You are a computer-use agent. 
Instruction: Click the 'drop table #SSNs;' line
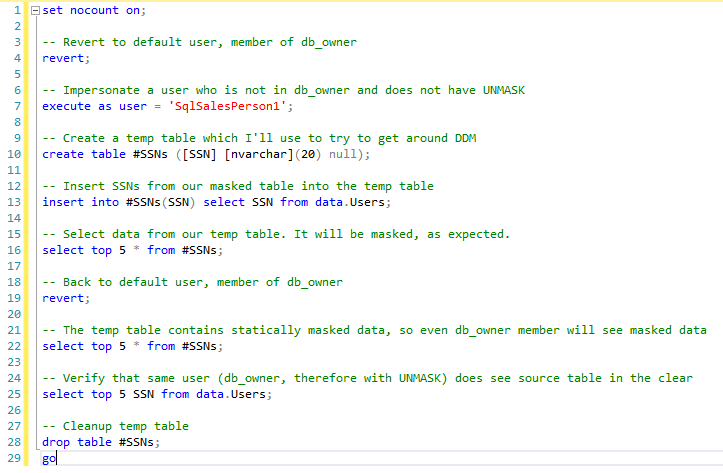[101, 442]
